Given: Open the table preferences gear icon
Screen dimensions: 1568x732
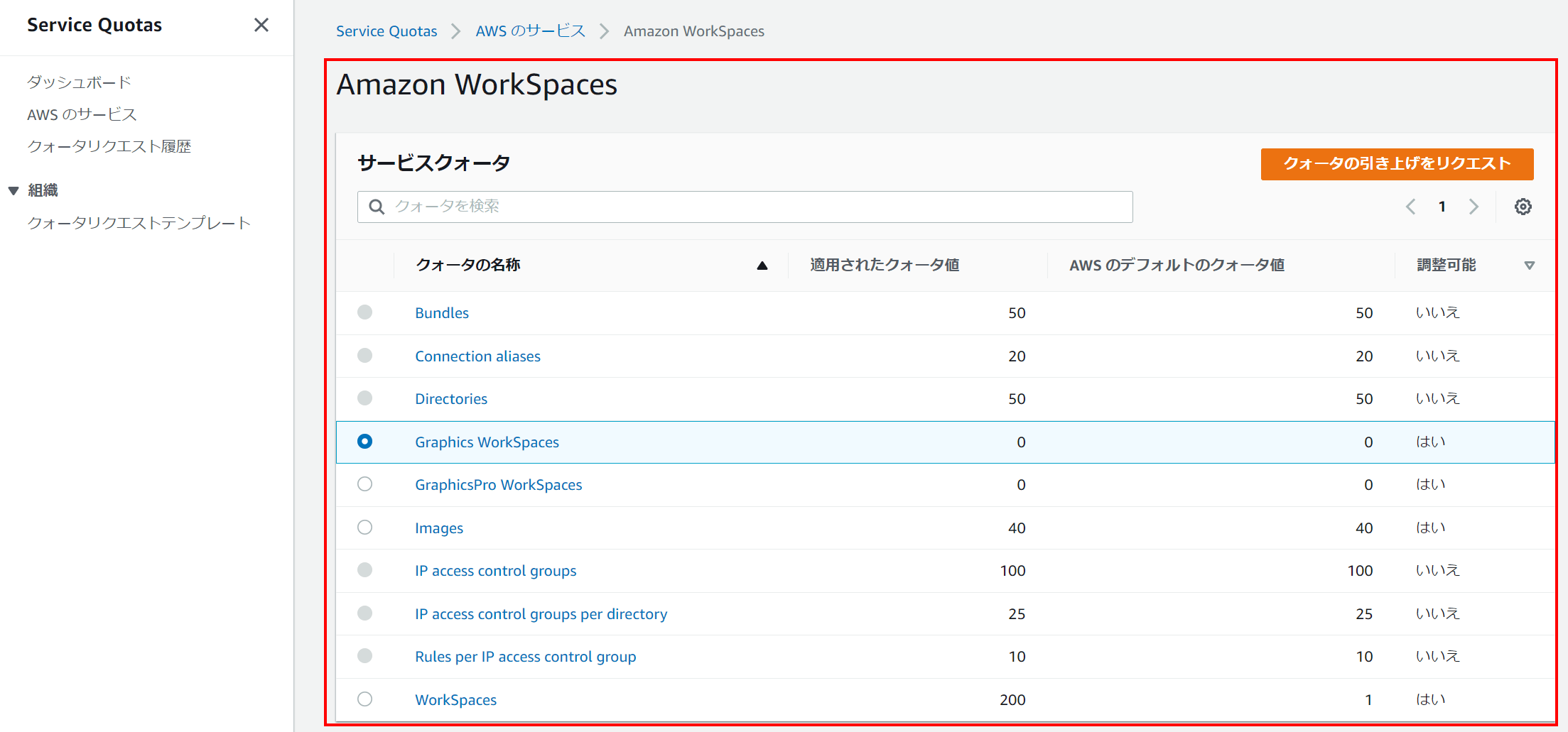Looking at the screenshot, I should click(x=1523, y=207).
